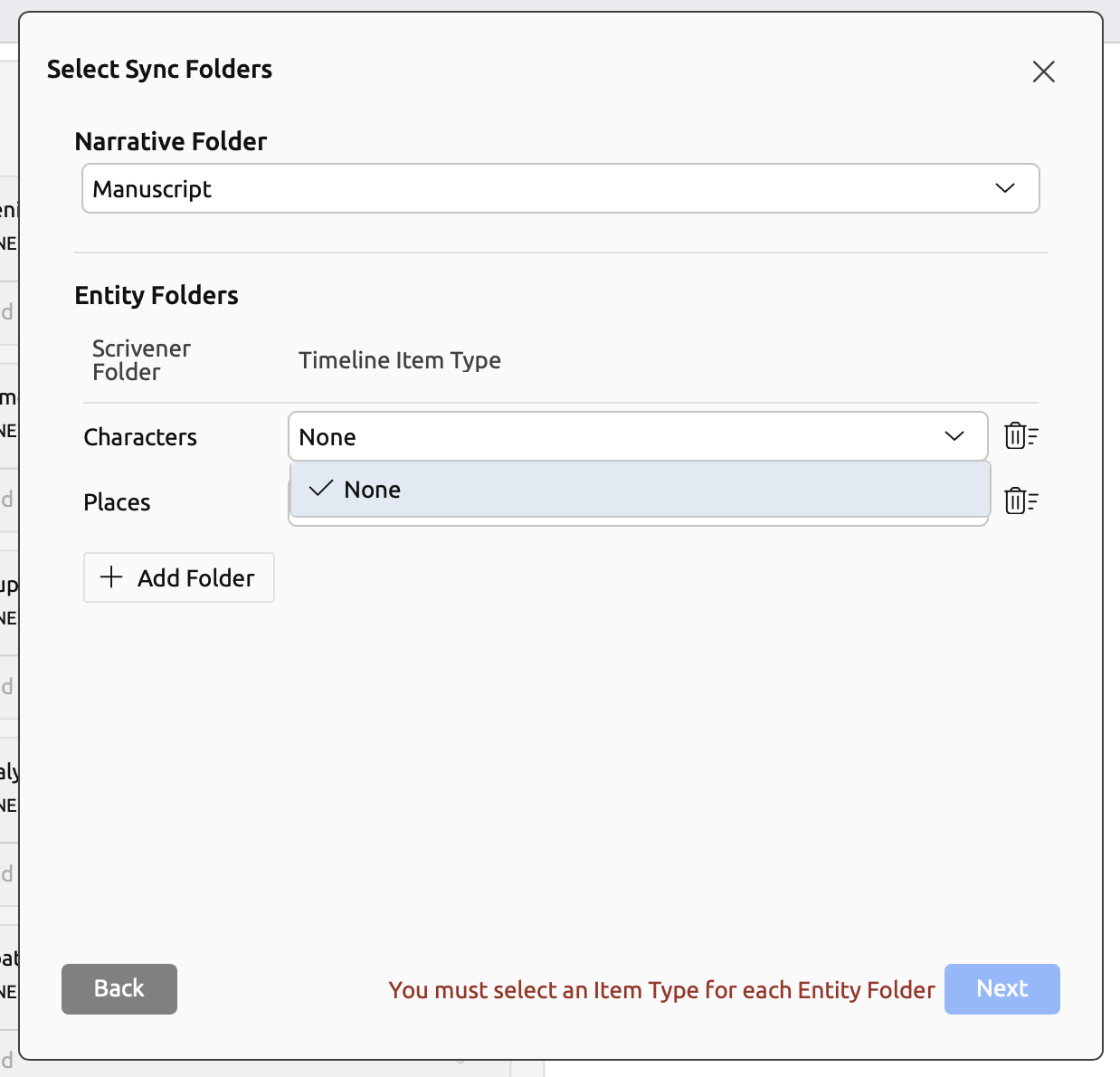Remove the Places entity folder row
Viewport: 1120px width, 1077px height.
point(1020,500)
